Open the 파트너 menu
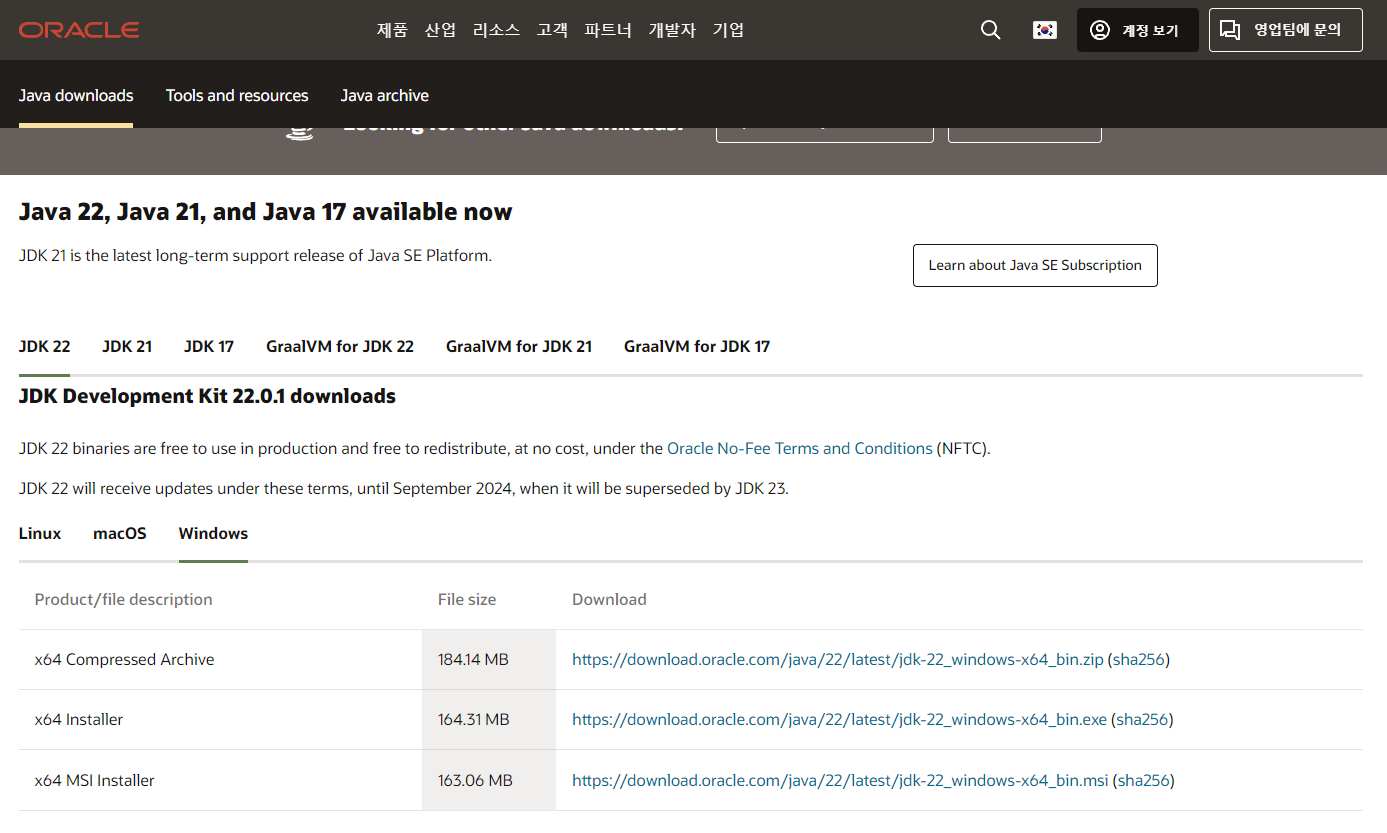Viewport: 1387px width, 833px height. click(x=608, y=30)
